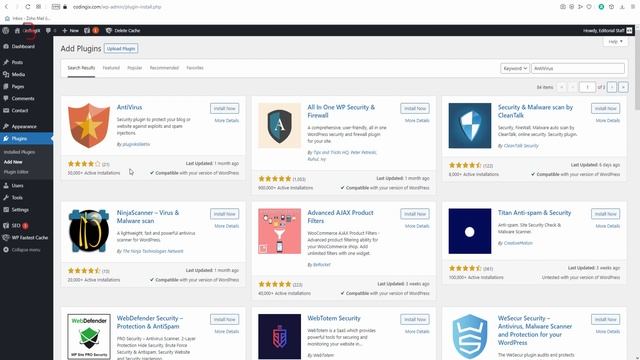
Task: Install NinjaScanner Virus & Malware scan
Action: (x=224, y=214)
